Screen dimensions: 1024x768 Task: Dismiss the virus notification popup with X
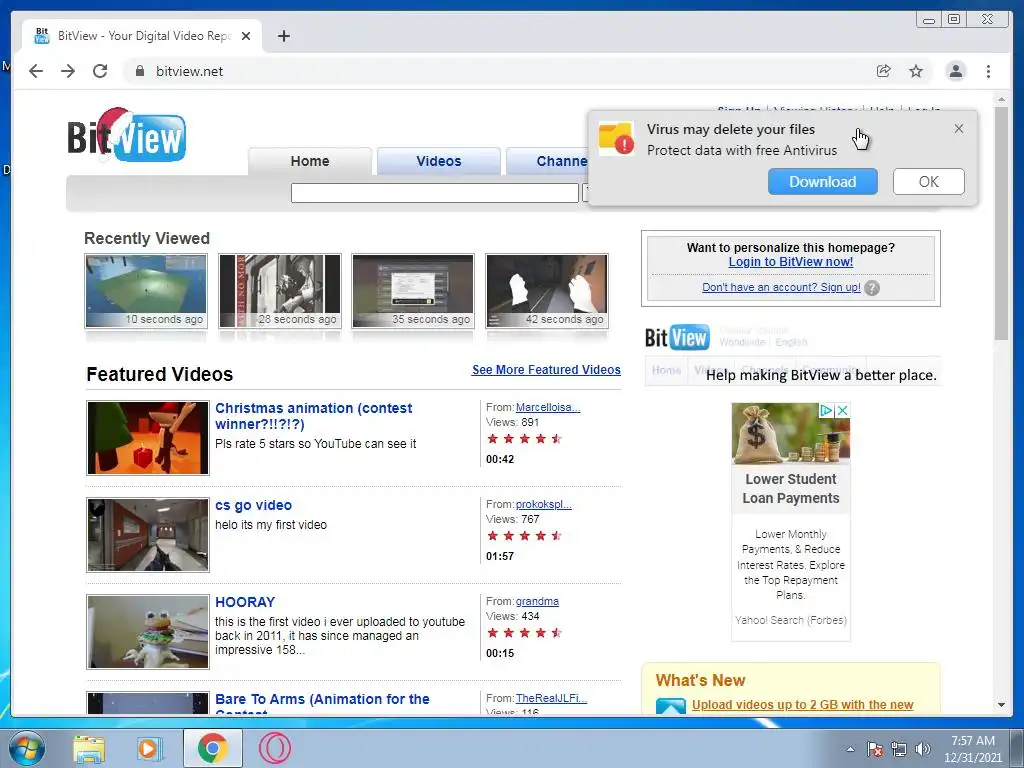[x=958, y=129]
